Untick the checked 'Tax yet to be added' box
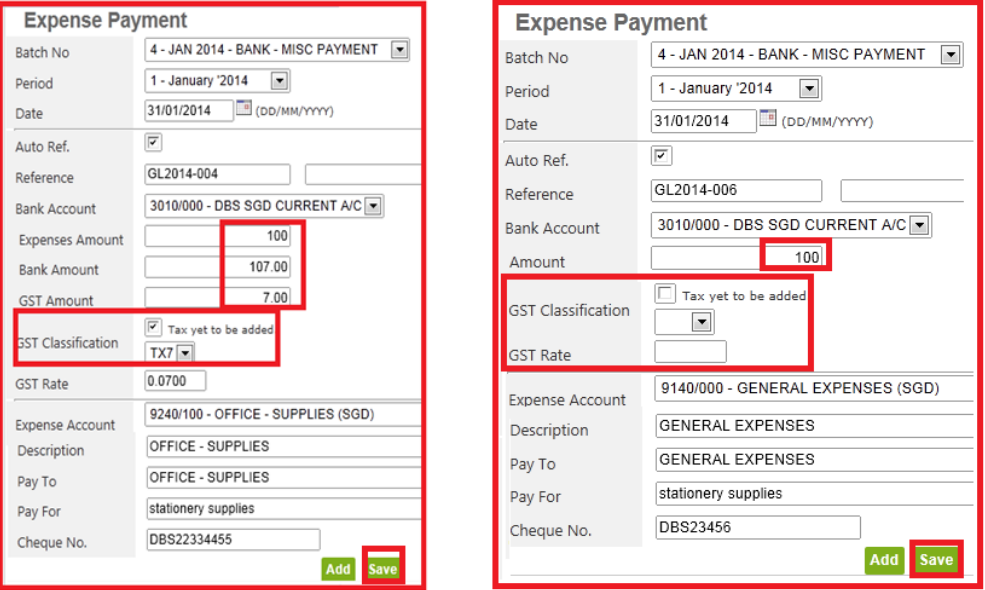 (x=154, y=327)
